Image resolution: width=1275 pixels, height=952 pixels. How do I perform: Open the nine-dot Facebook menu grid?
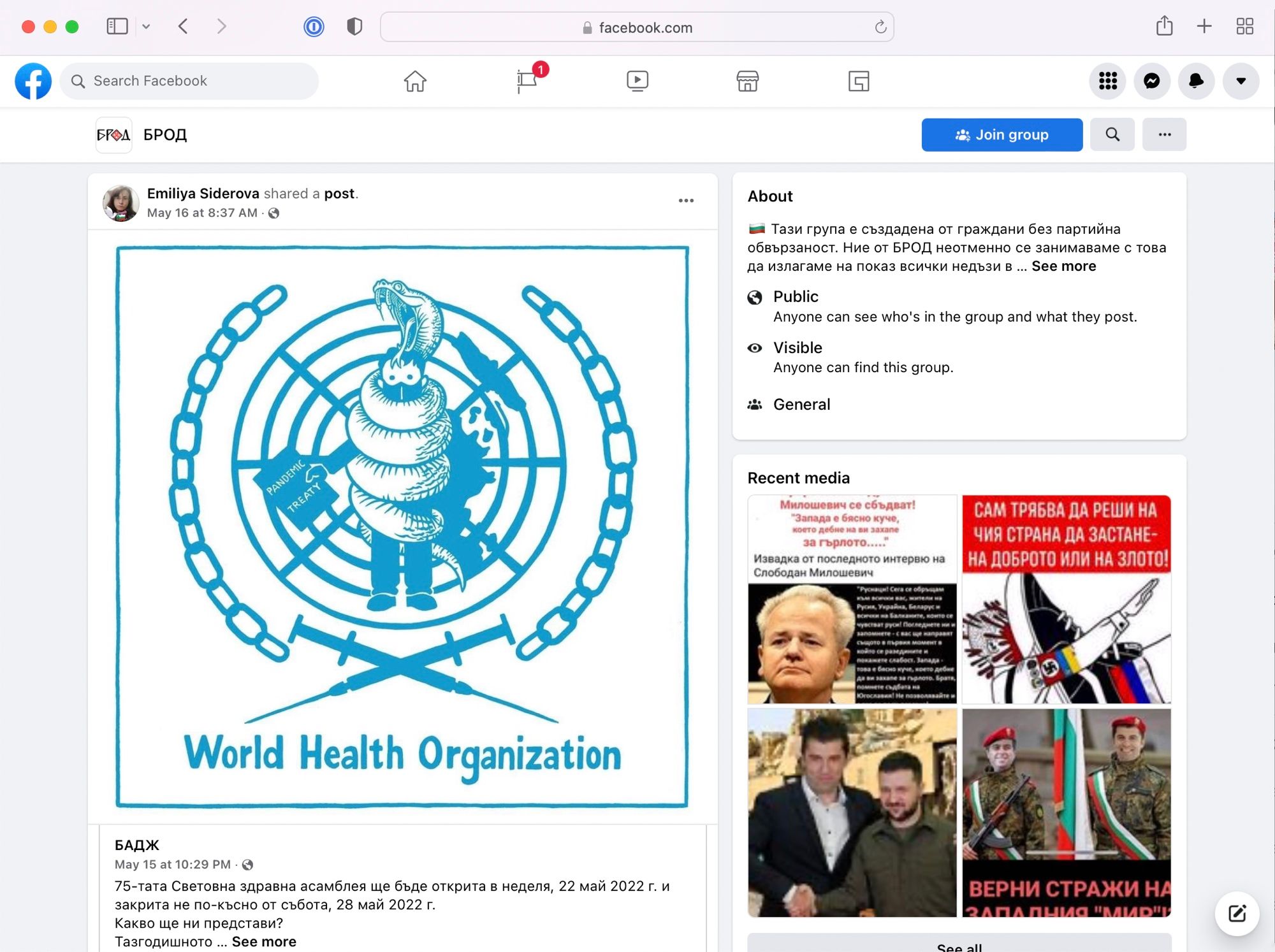pyautogui.click(x=1108, y=81)
